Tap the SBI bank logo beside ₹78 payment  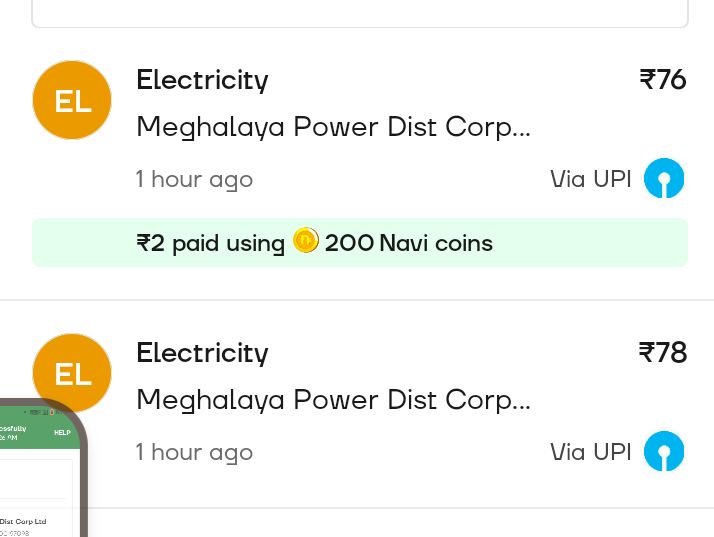[x=664, y=452]
